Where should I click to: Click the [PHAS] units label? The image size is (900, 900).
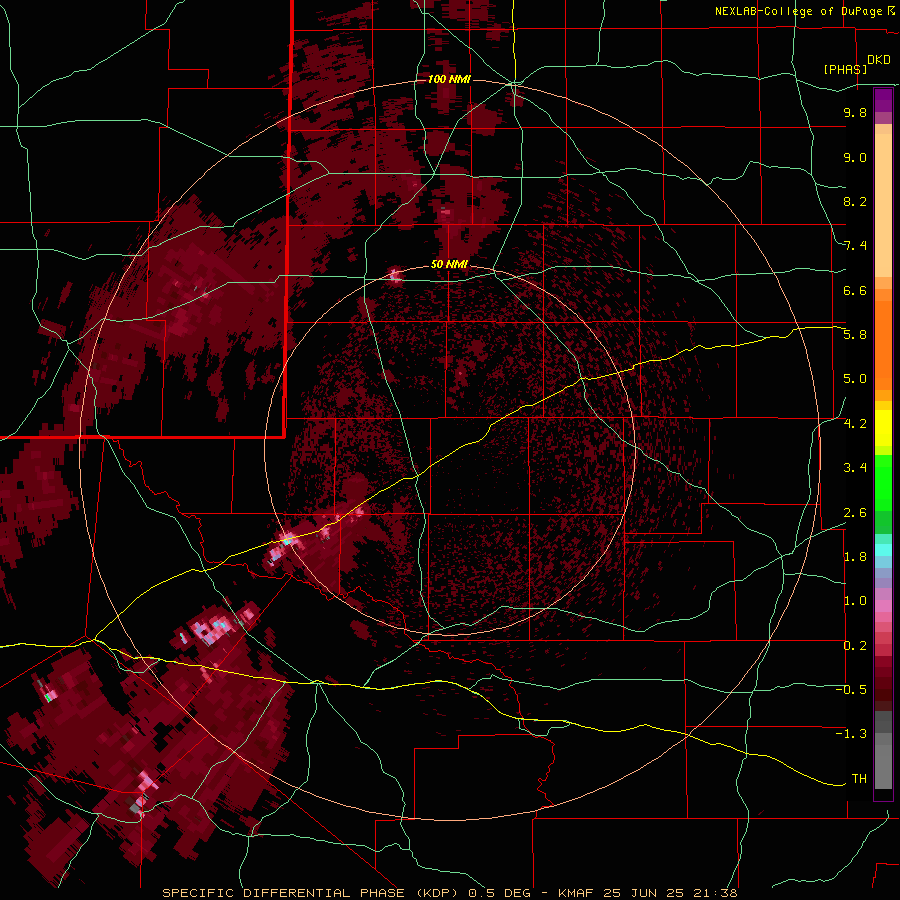[845, 69]
